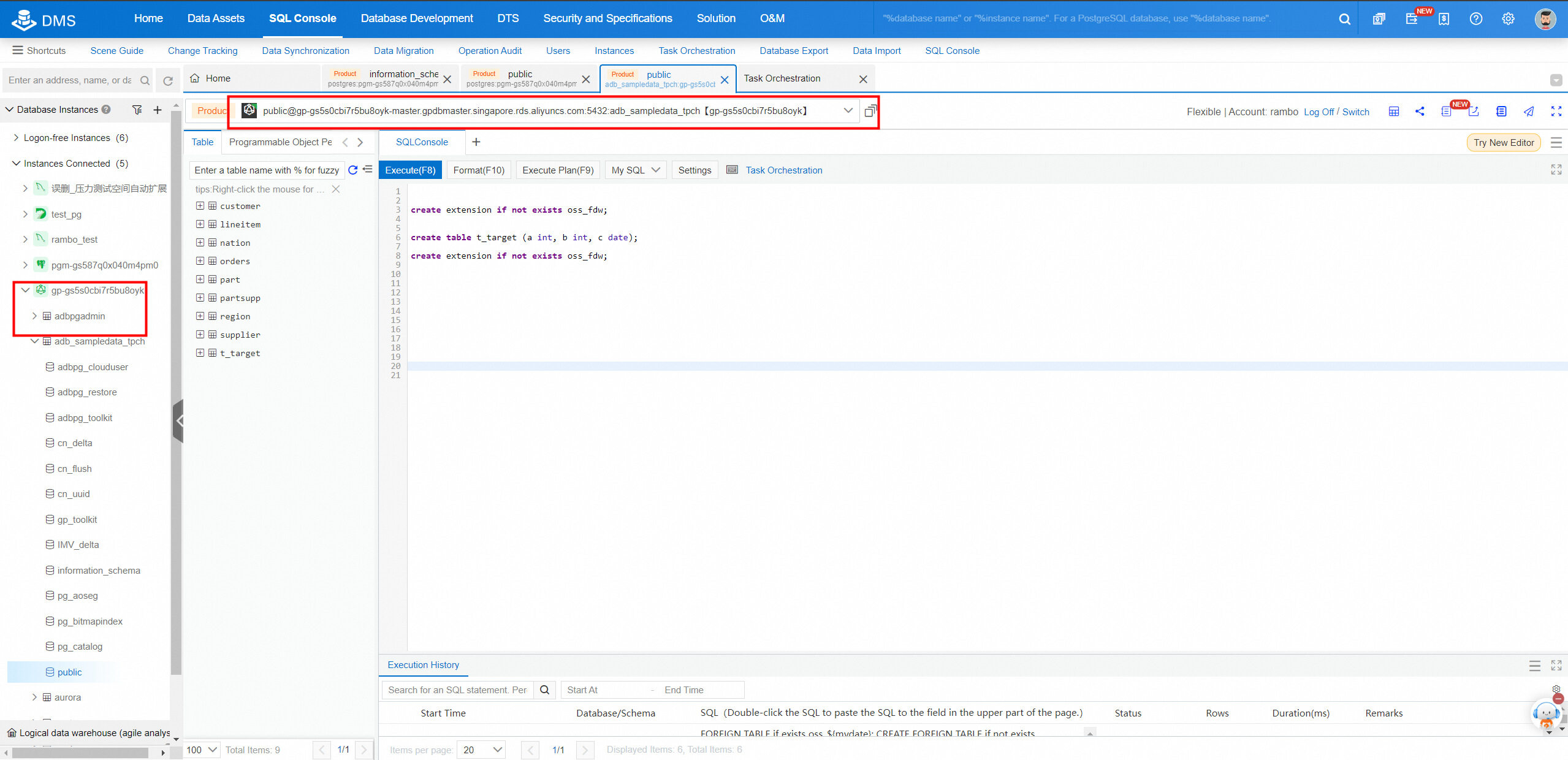Expand the t_target table node
Viewport: 1568px width, 760px height.
coord(200,353)
